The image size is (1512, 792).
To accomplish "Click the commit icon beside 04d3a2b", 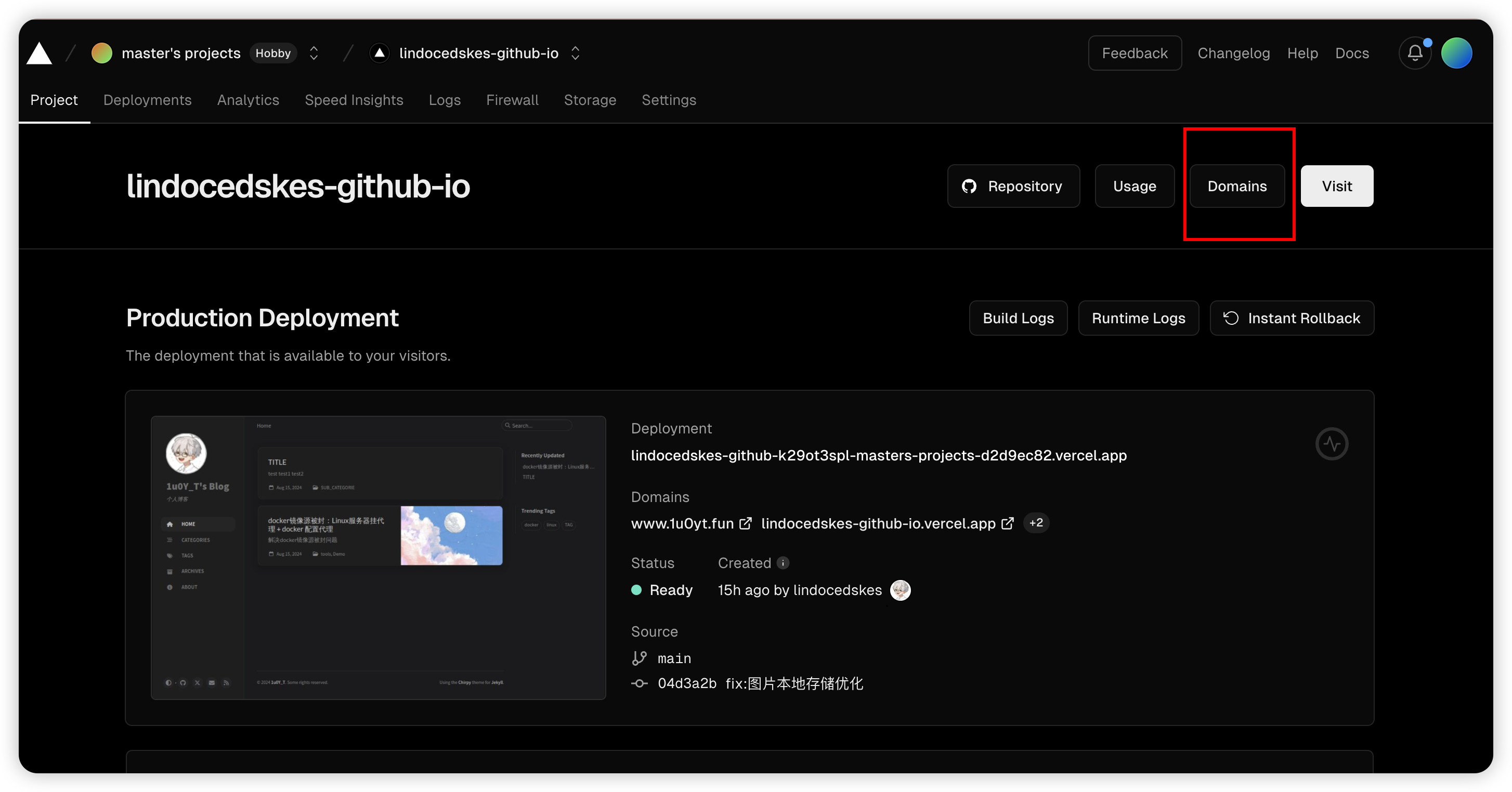I will point(639,683).
